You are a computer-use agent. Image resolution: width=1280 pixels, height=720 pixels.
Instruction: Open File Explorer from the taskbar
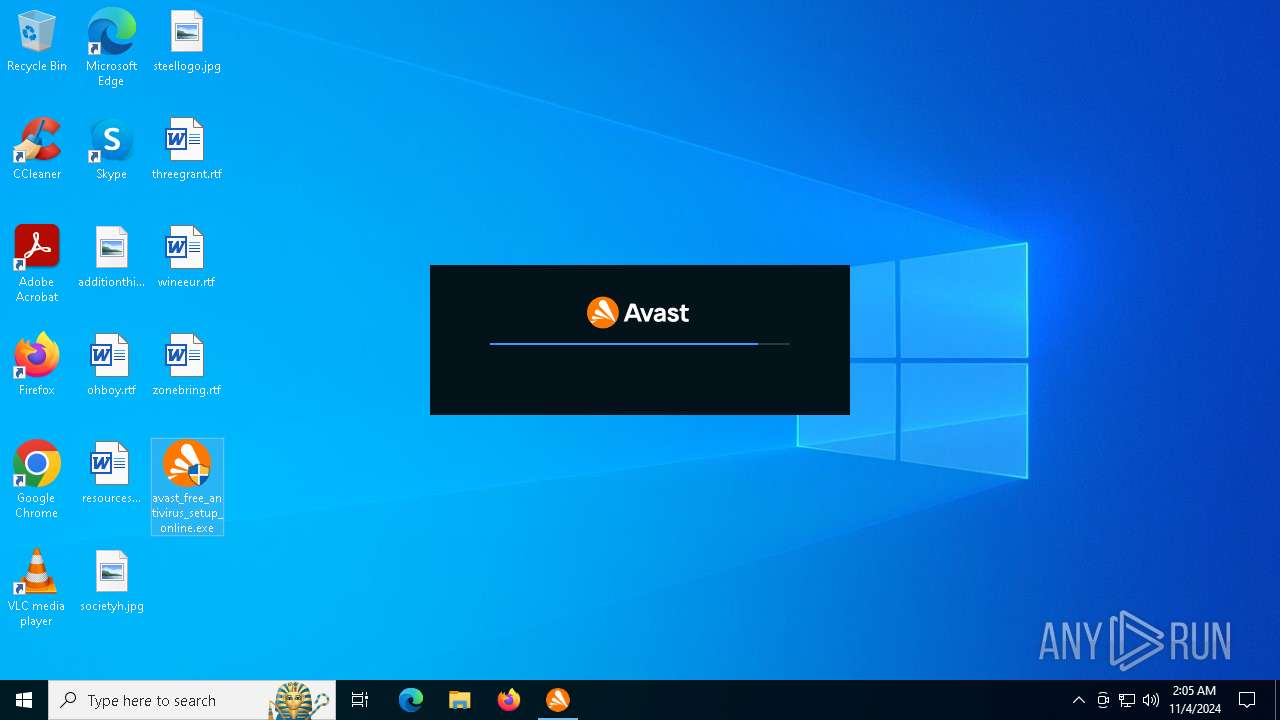pyautogui.click(x=460, y=700)
